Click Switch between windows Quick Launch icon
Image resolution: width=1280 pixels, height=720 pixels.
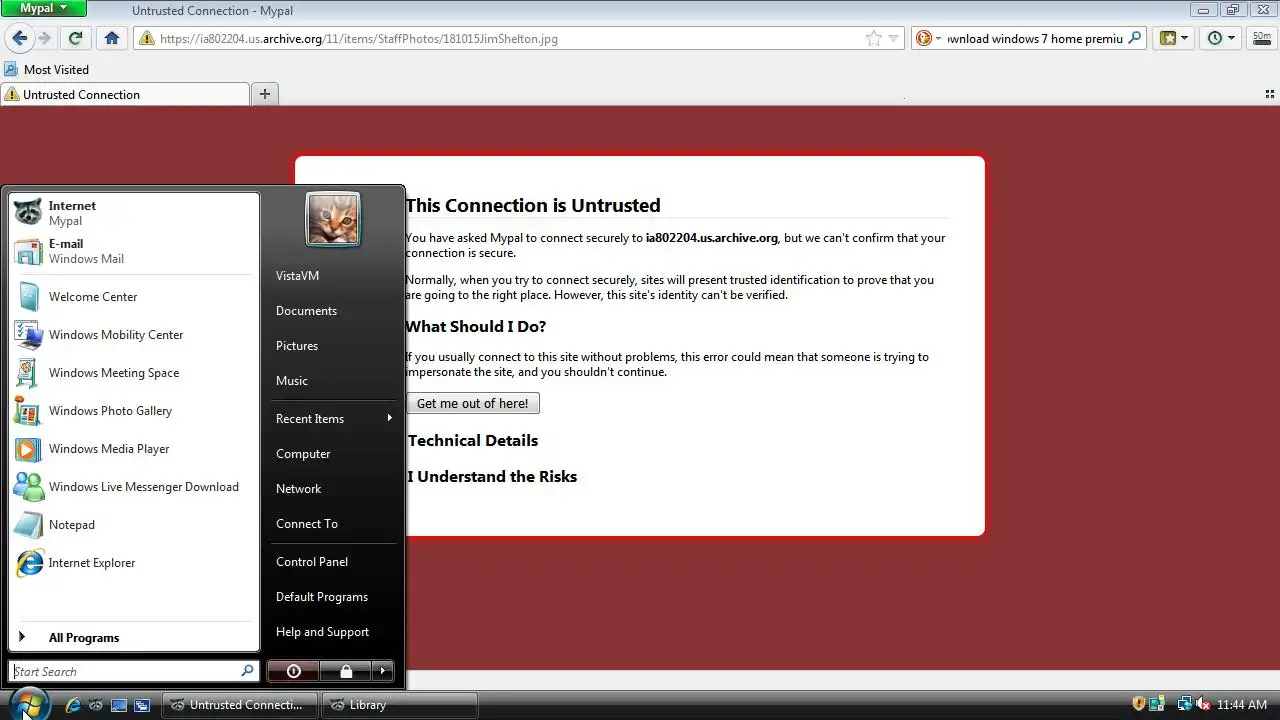point(142,705)
